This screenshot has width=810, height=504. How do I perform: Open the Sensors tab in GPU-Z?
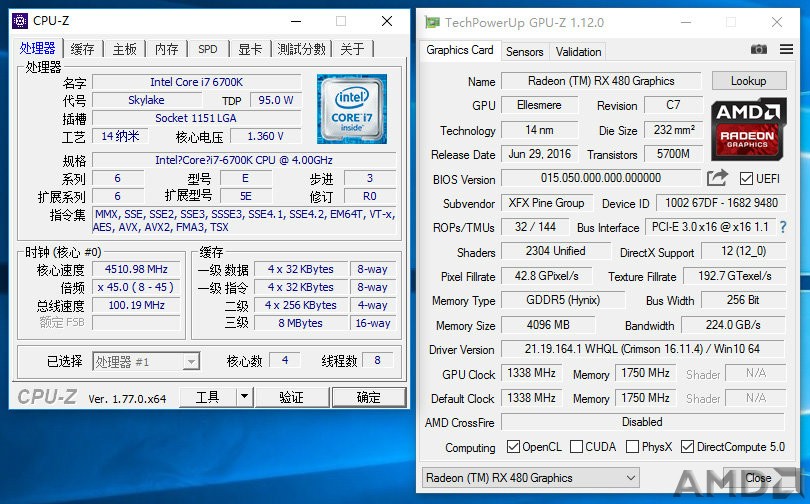tap(524, 52)
